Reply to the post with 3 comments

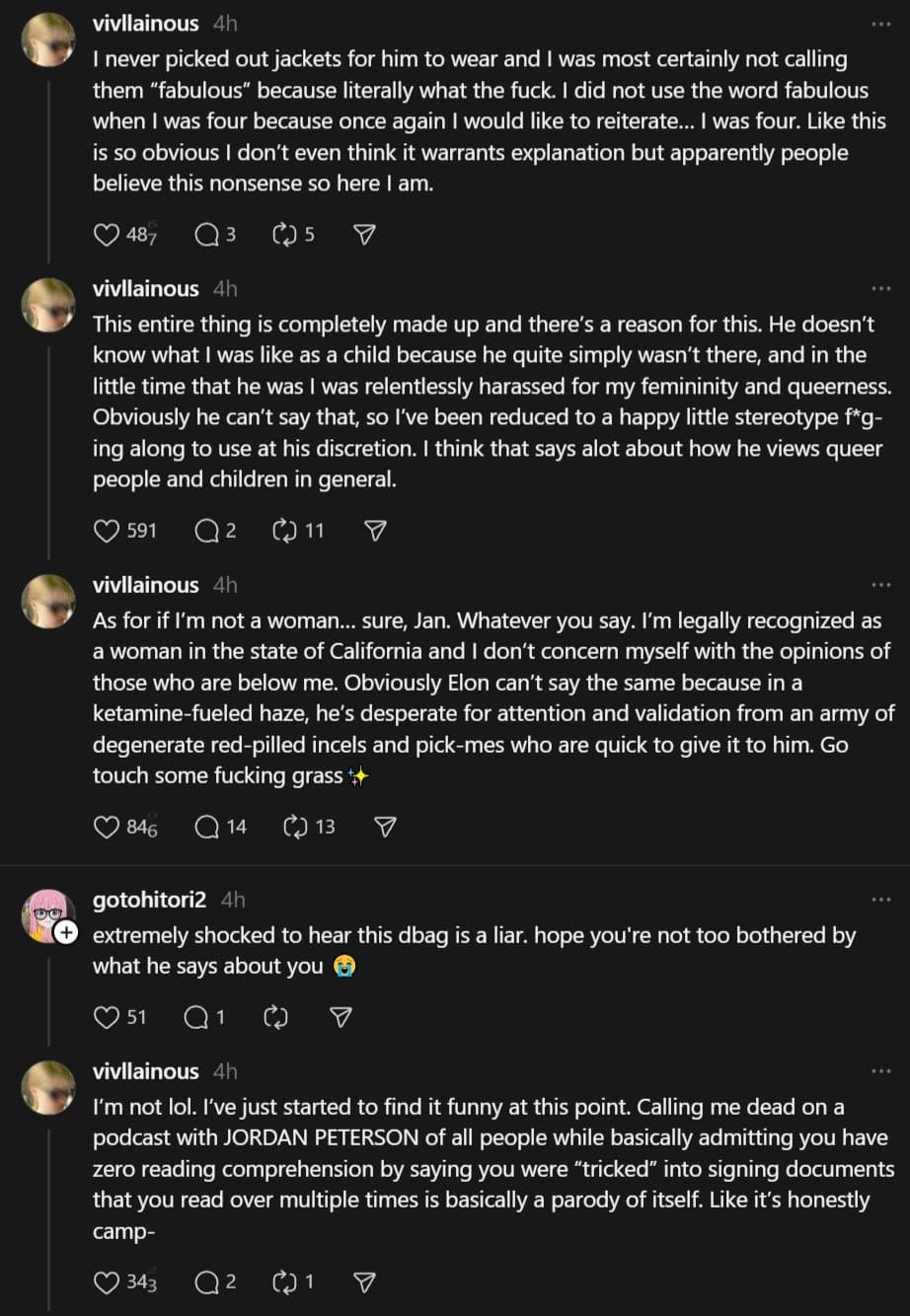click(x=207, y=235)
